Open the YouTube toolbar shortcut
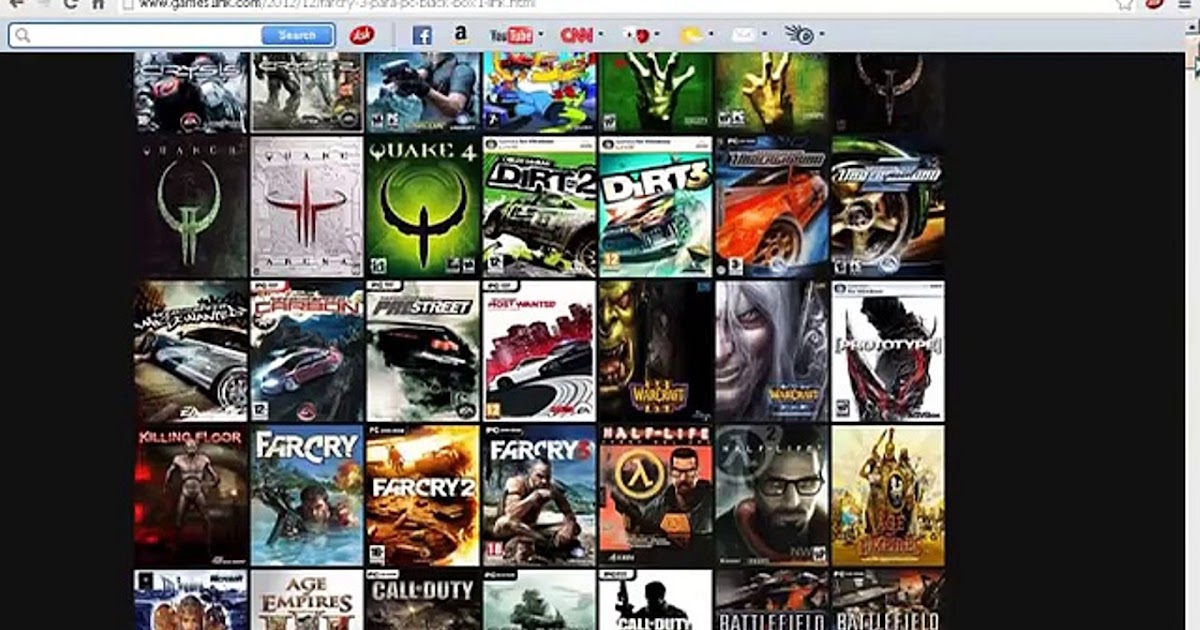The image size is (1200, 630). (510, 35)
